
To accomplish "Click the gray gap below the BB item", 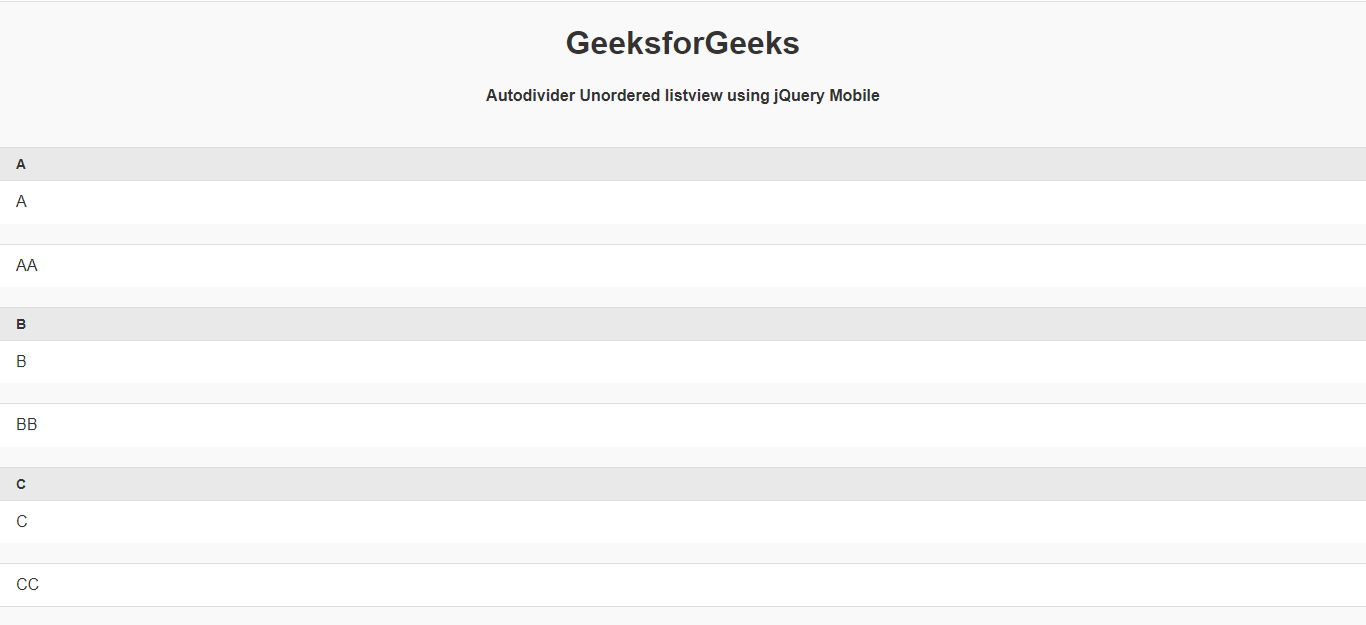I will (683, 457).
